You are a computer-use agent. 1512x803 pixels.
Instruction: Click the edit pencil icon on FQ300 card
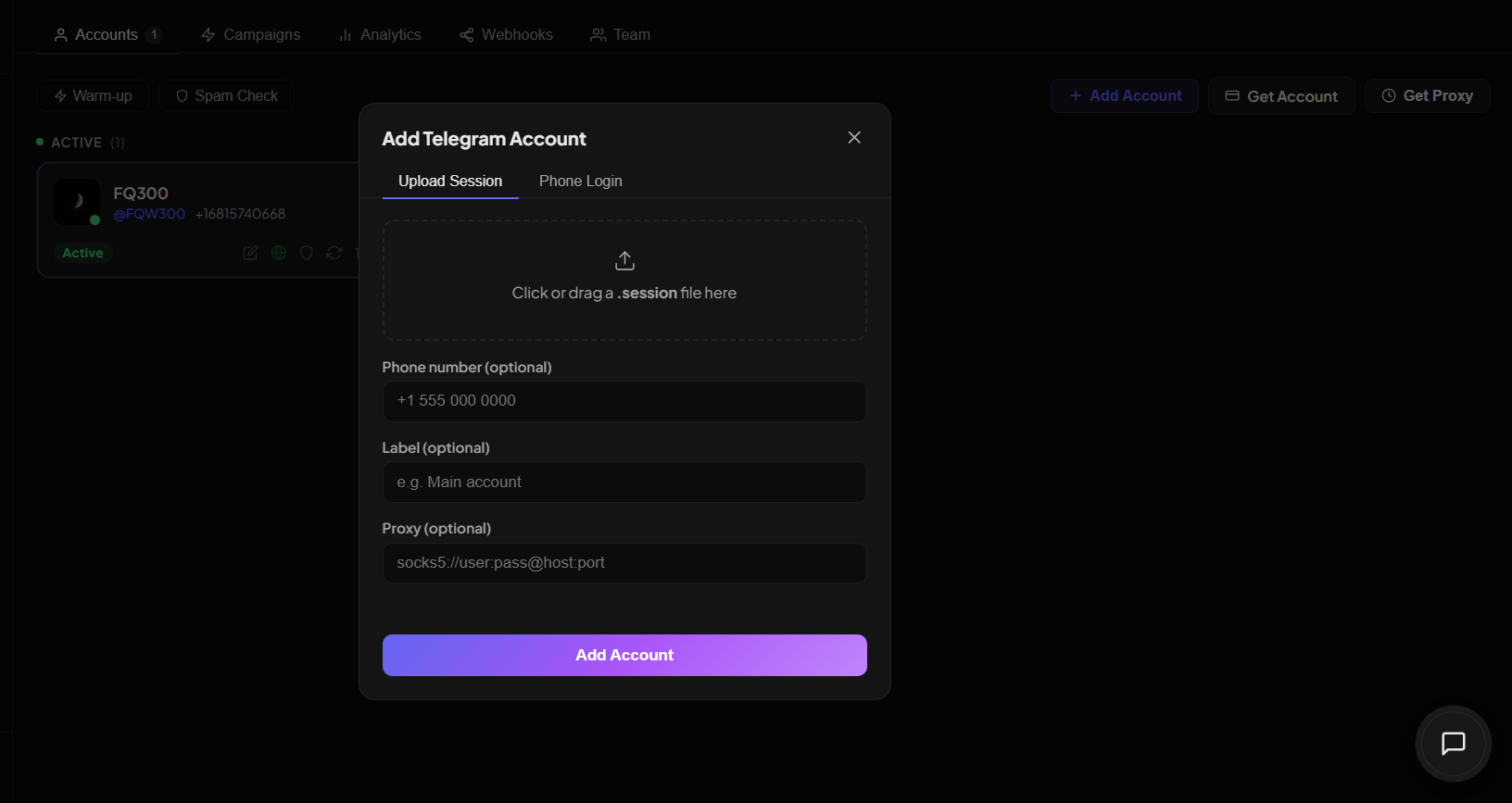point(250,253)
